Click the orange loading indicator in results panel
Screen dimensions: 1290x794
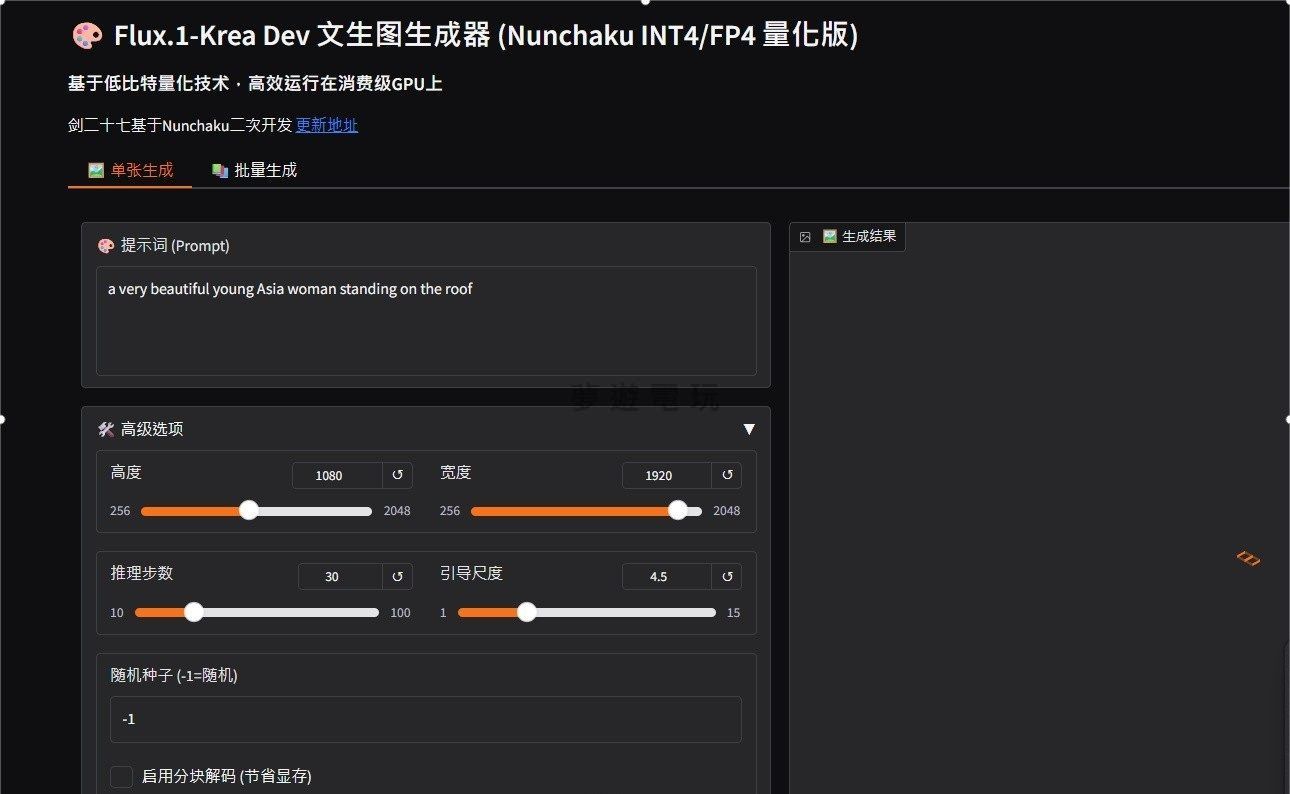click(x=1247, y=558)
